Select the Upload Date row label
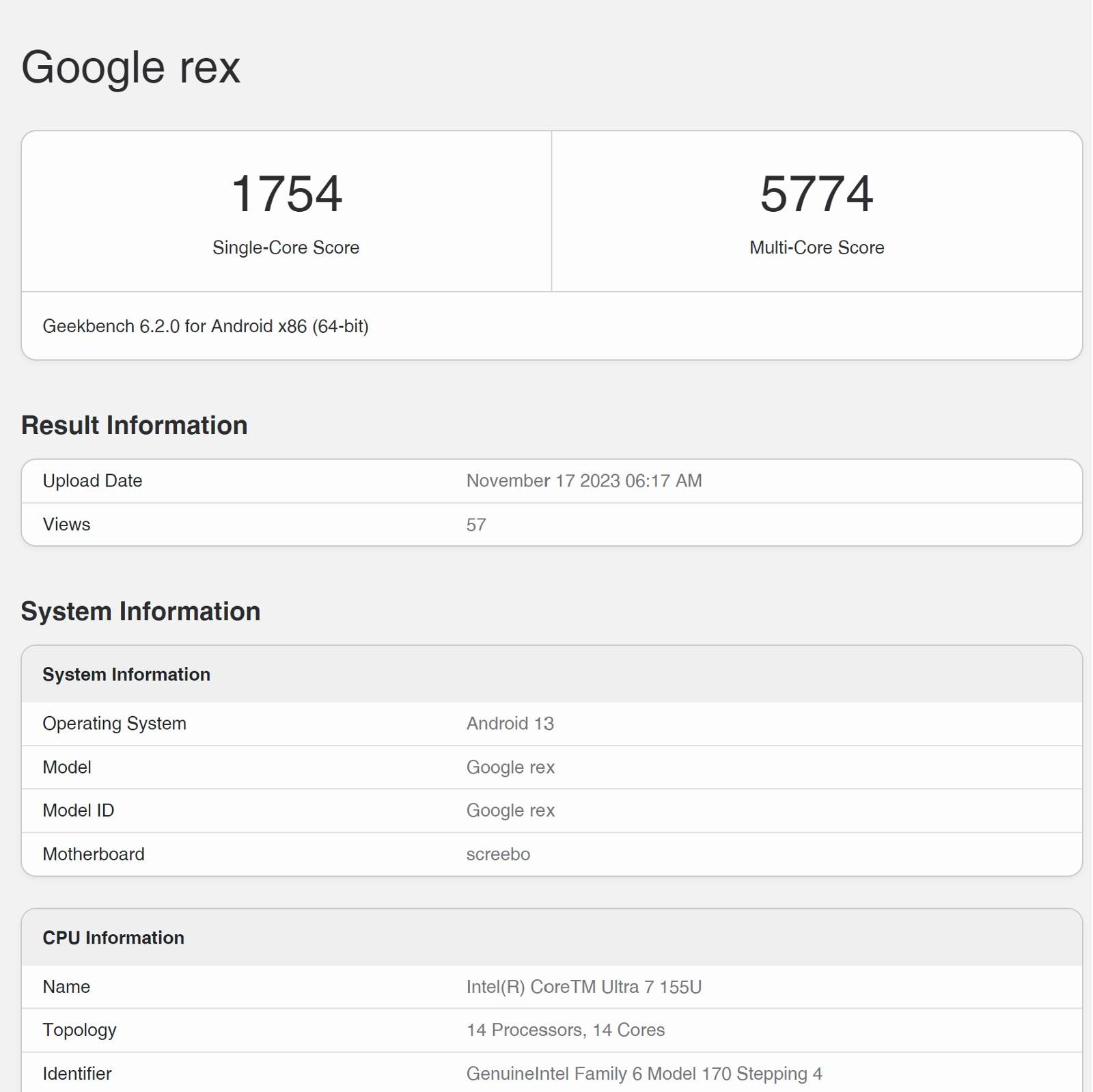Viewport: 1093px width, 1092px height. pyautogui.click(x=92, y=481)
